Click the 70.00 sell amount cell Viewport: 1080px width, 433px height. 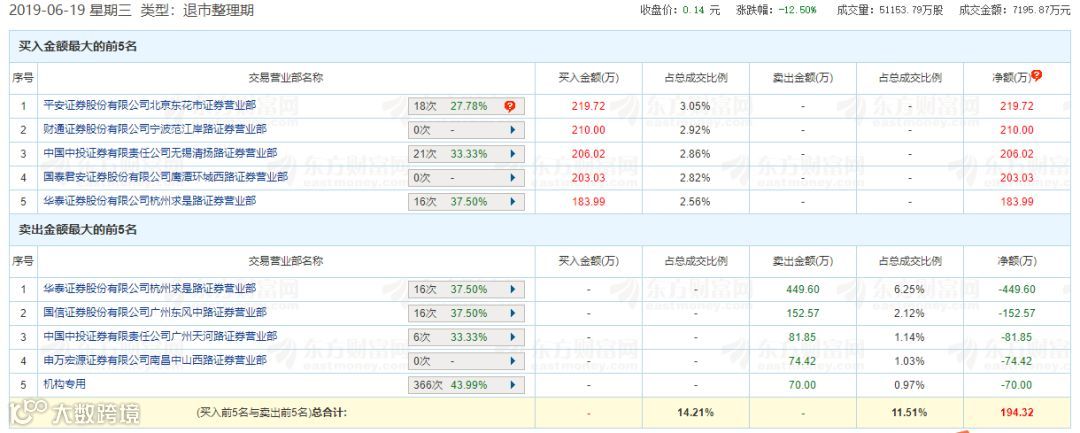803,385
